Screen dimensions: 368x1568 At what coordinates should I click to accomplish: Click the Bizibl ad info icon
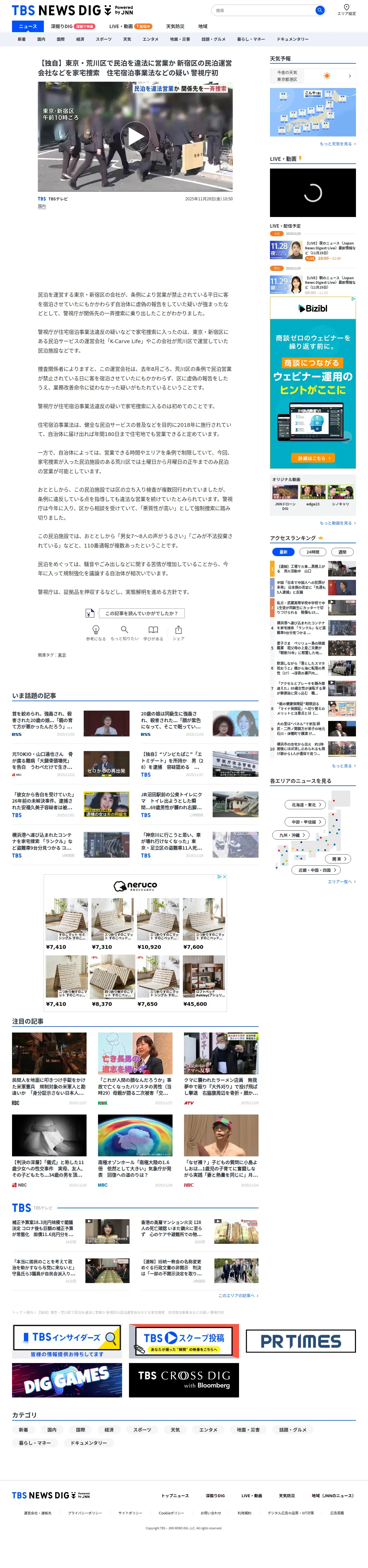pos(353,300)
